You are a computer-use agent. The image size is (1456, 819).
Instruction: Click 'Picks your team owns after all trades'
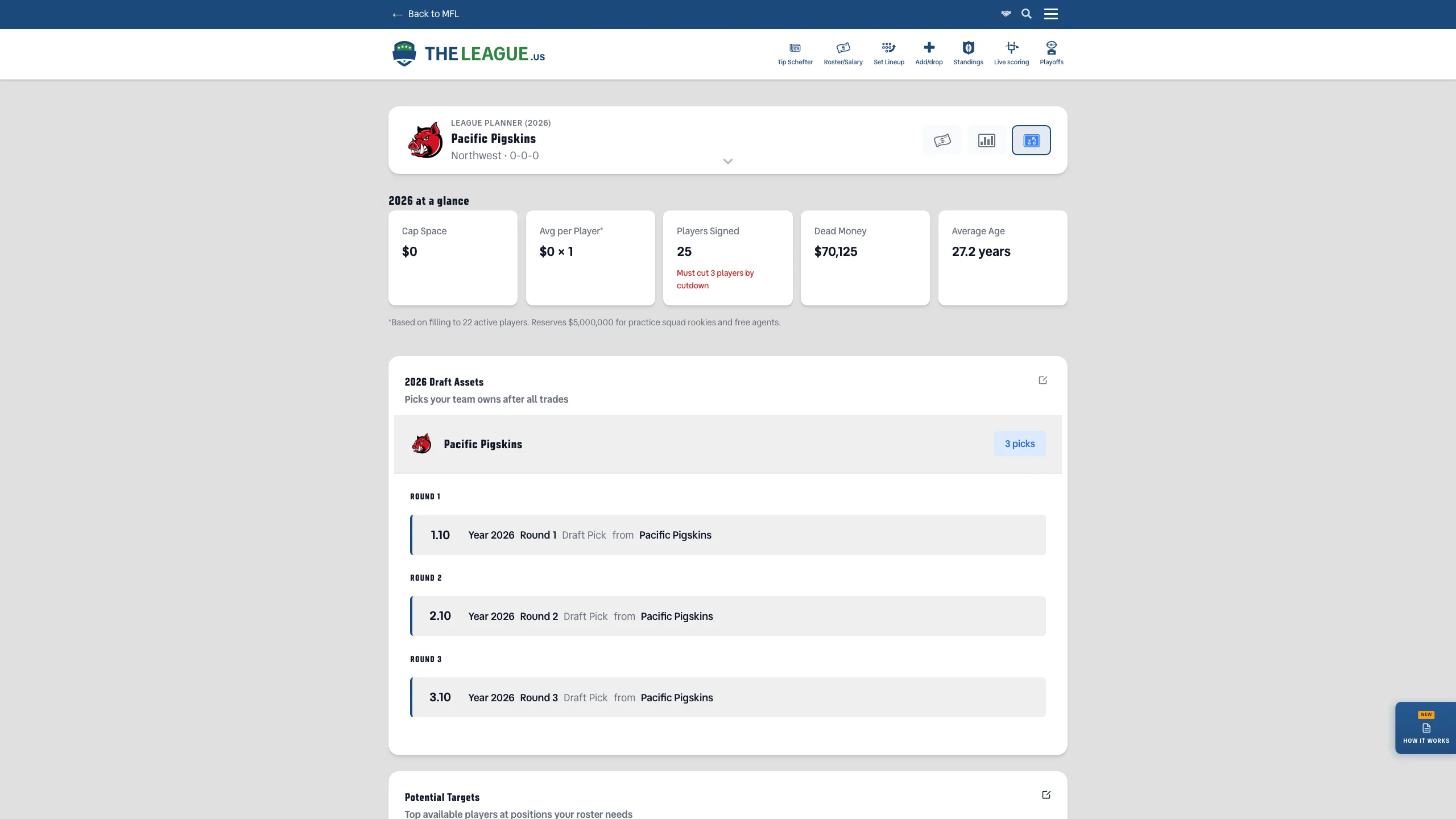(486, 399)
